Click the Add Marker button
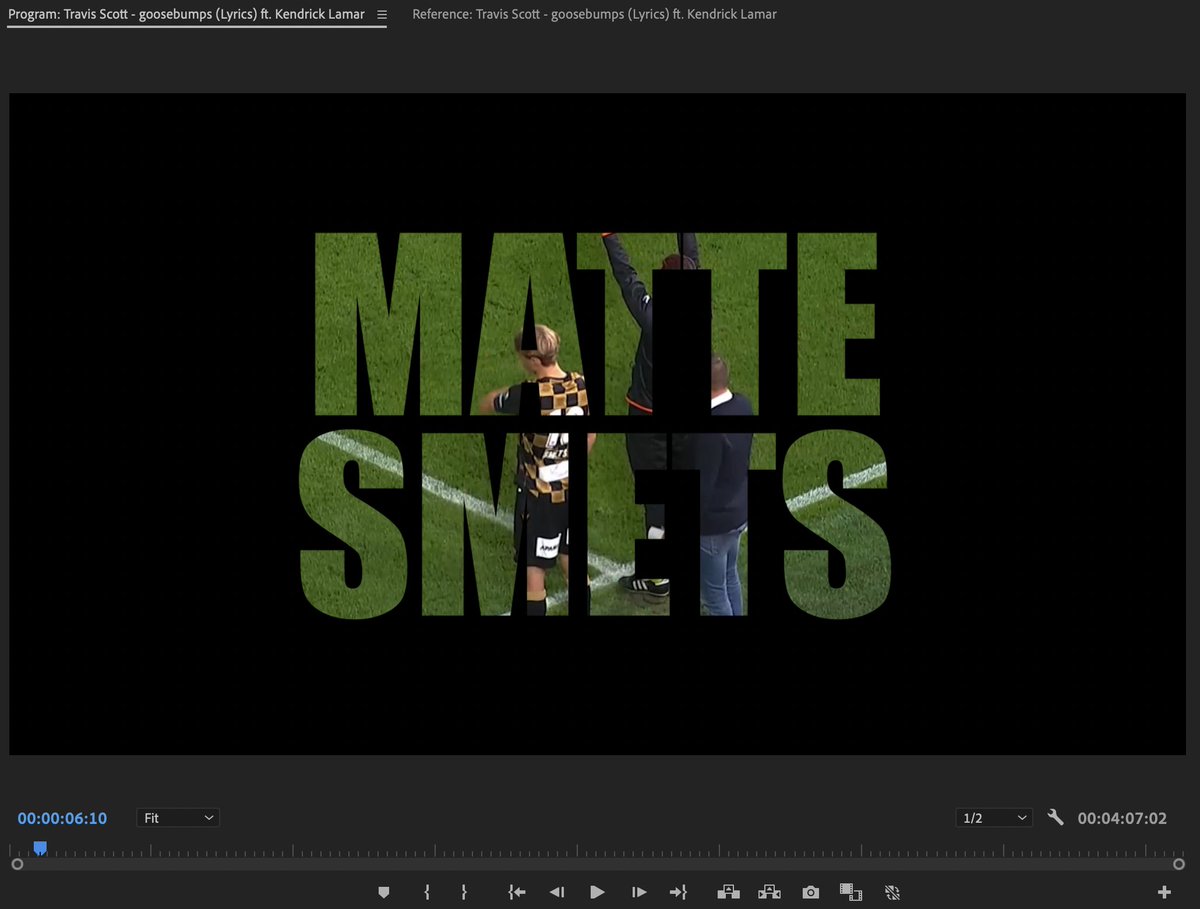Viewport: 1200px width, 909px height. [x=384, y=892]
